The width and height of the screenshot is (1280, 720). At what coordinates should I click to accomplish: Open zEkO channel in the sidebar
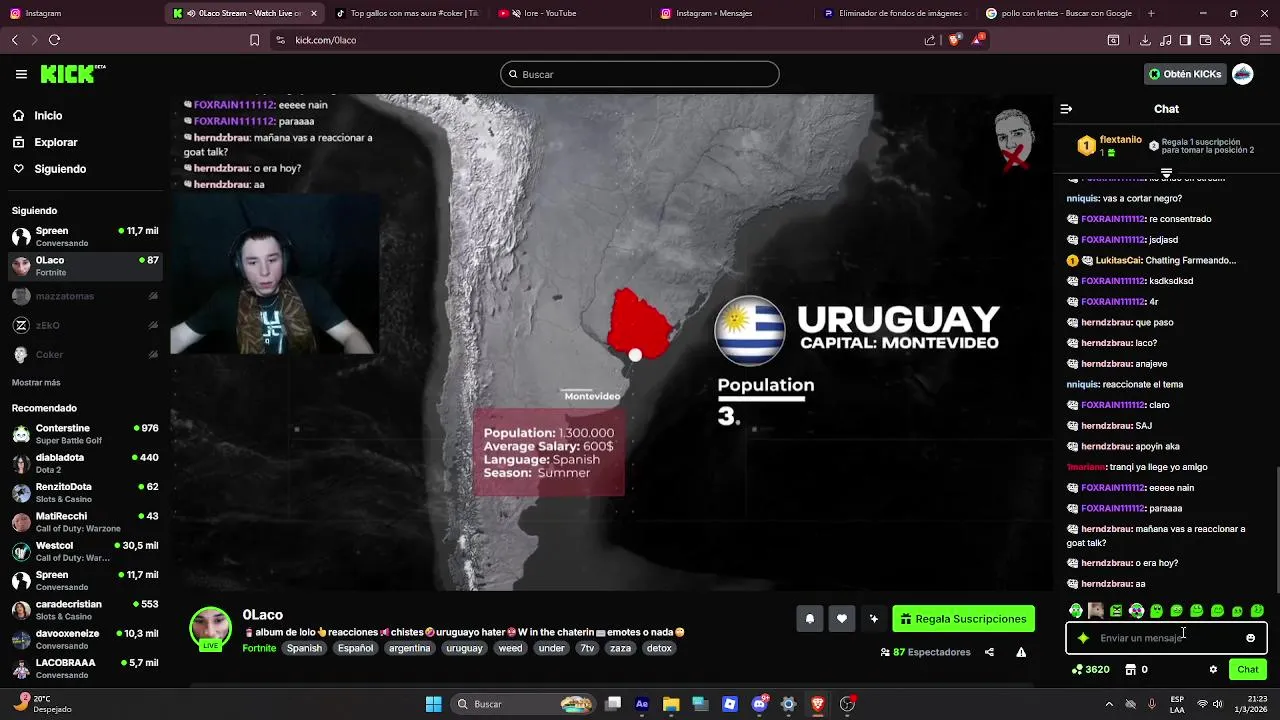pyautogui.click(x=85, y=325)
